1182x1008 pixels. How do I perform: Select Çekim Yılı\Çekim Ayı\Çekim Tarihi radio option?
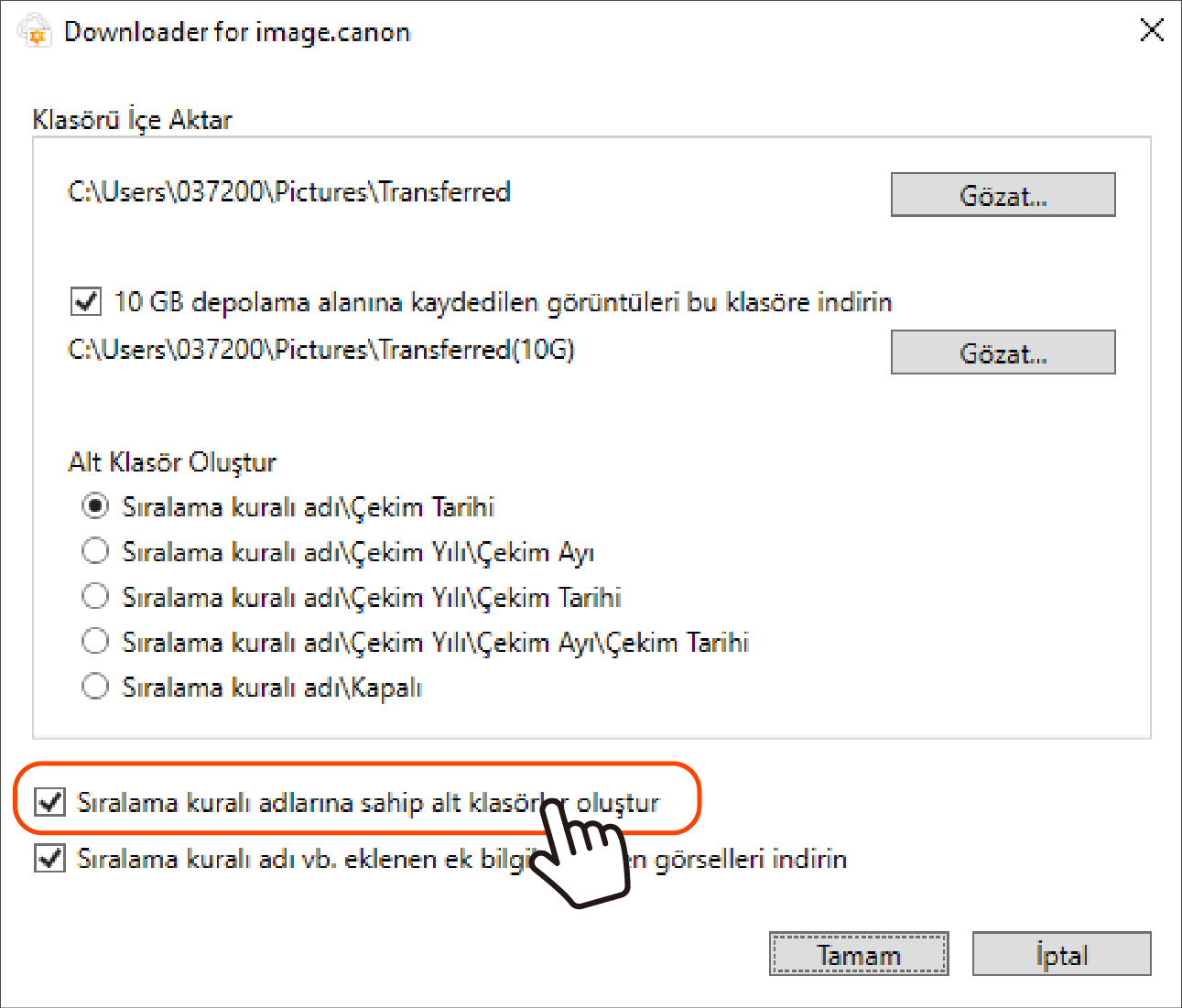95,641
